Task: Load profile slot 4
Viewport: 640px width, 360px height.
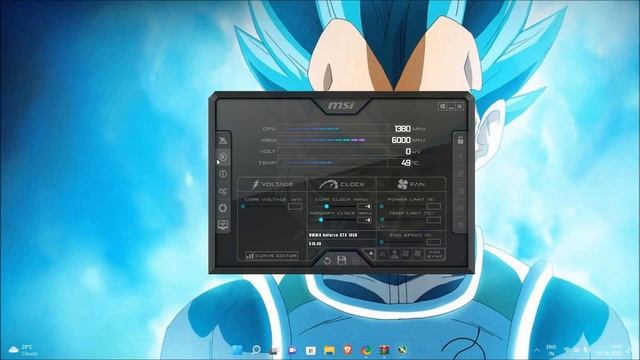Action: pos(460,208)
